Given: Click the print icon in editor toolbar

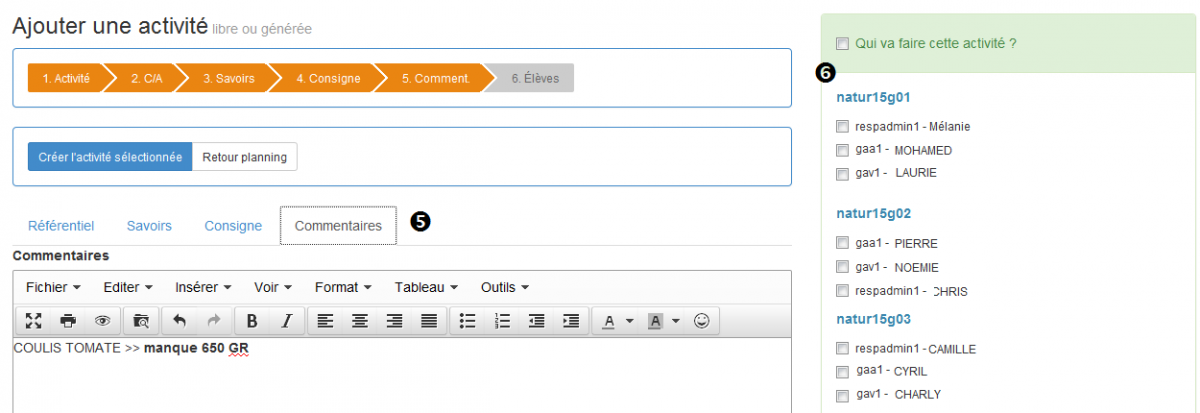Looking at the screenshot, I should coord(68,321).
